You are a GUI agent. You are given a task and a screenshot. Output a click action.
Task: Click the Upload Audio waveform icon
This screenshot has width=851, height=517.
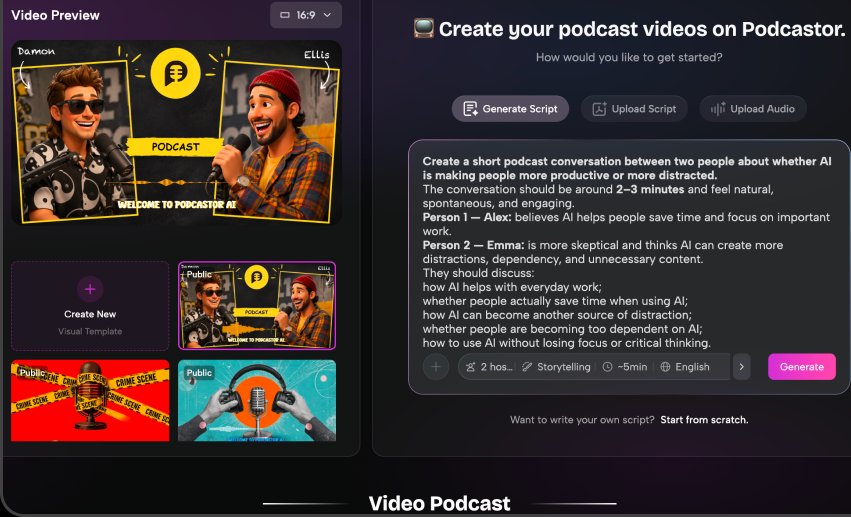coord(718,109)
